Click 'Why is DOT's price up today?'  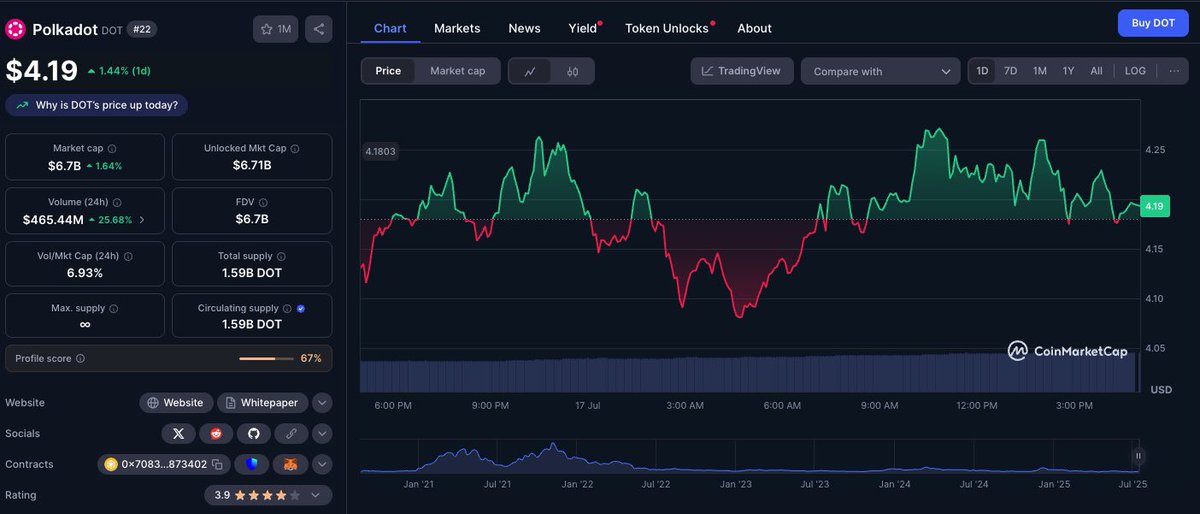coord(97,104)
